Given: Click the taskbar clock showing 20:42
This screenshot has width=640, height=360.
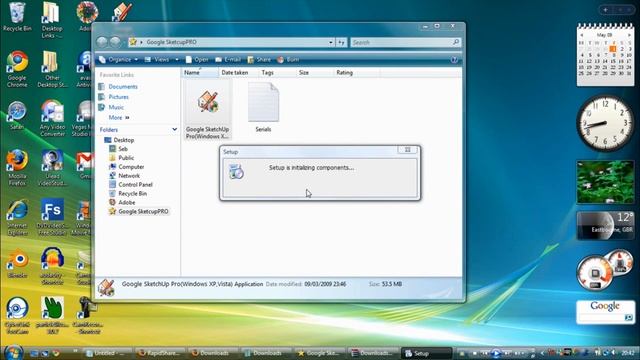Looking at the screenshot, I should (x=628, y=353).
